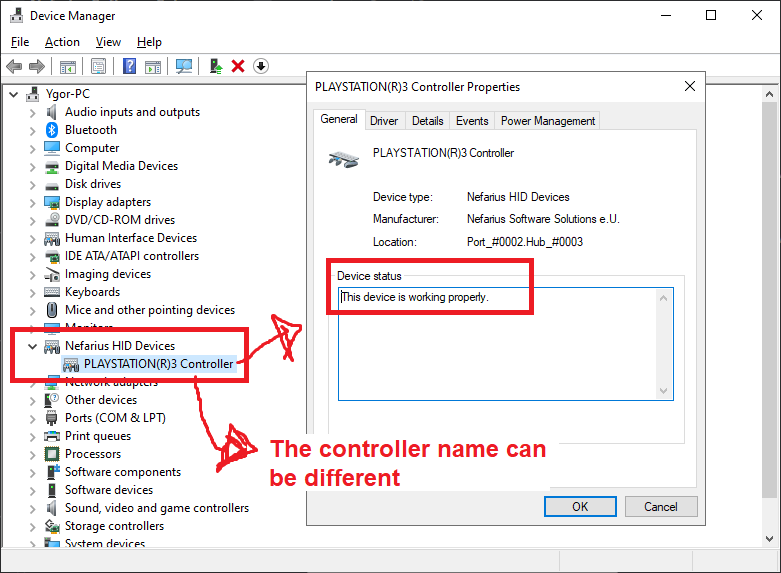
Task: Click the Device status scrollbar down arrow
Action: coord(663,391)
